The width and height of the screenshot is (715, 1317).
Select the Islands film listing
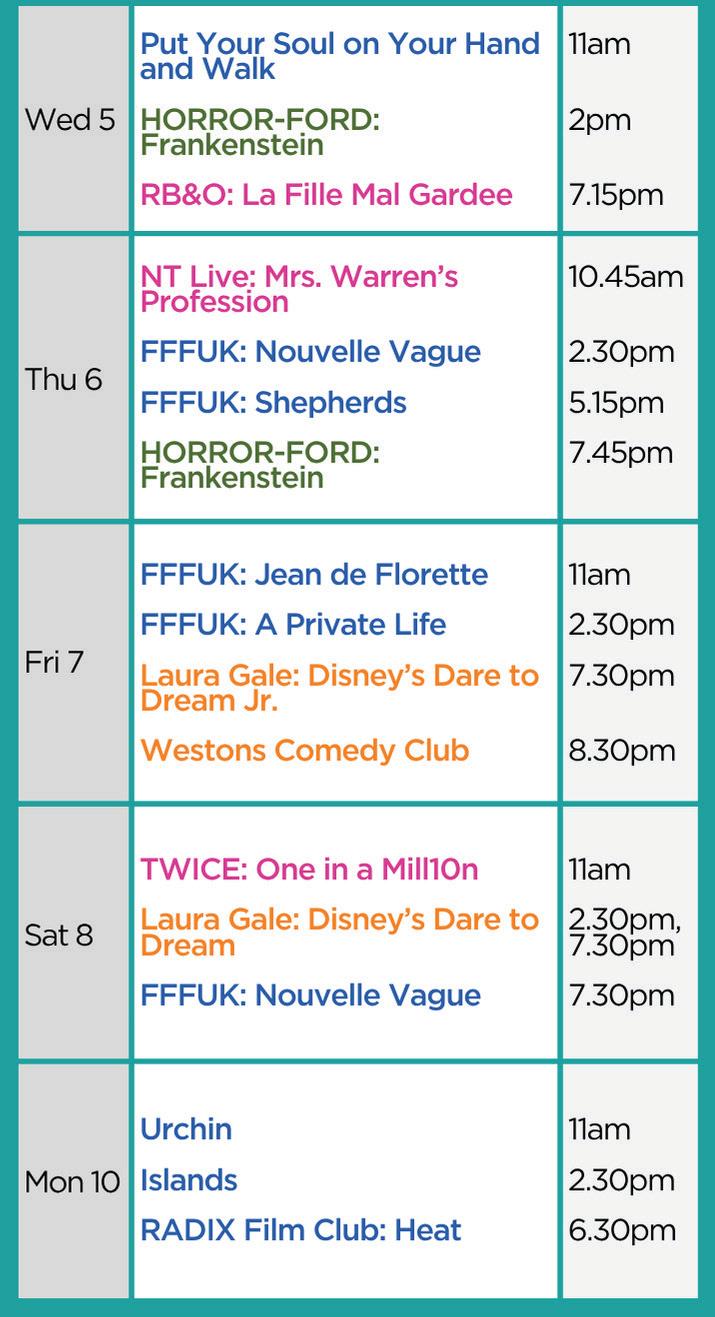(189, 1180)
